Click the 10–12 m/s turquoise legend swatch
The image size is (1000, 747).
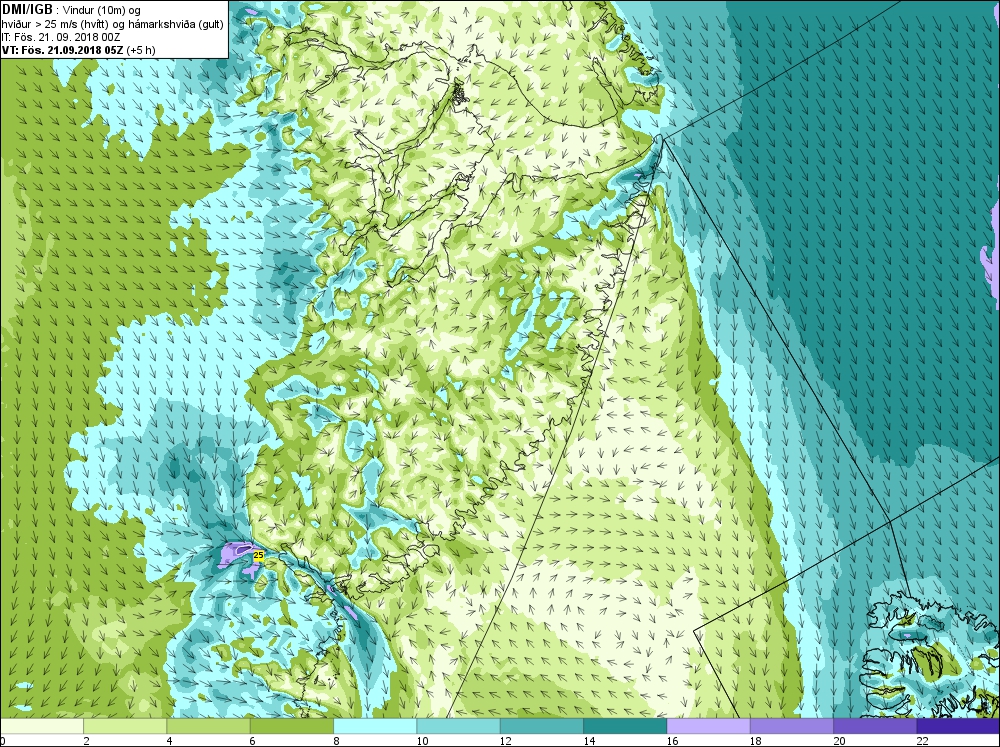(459, 726)
